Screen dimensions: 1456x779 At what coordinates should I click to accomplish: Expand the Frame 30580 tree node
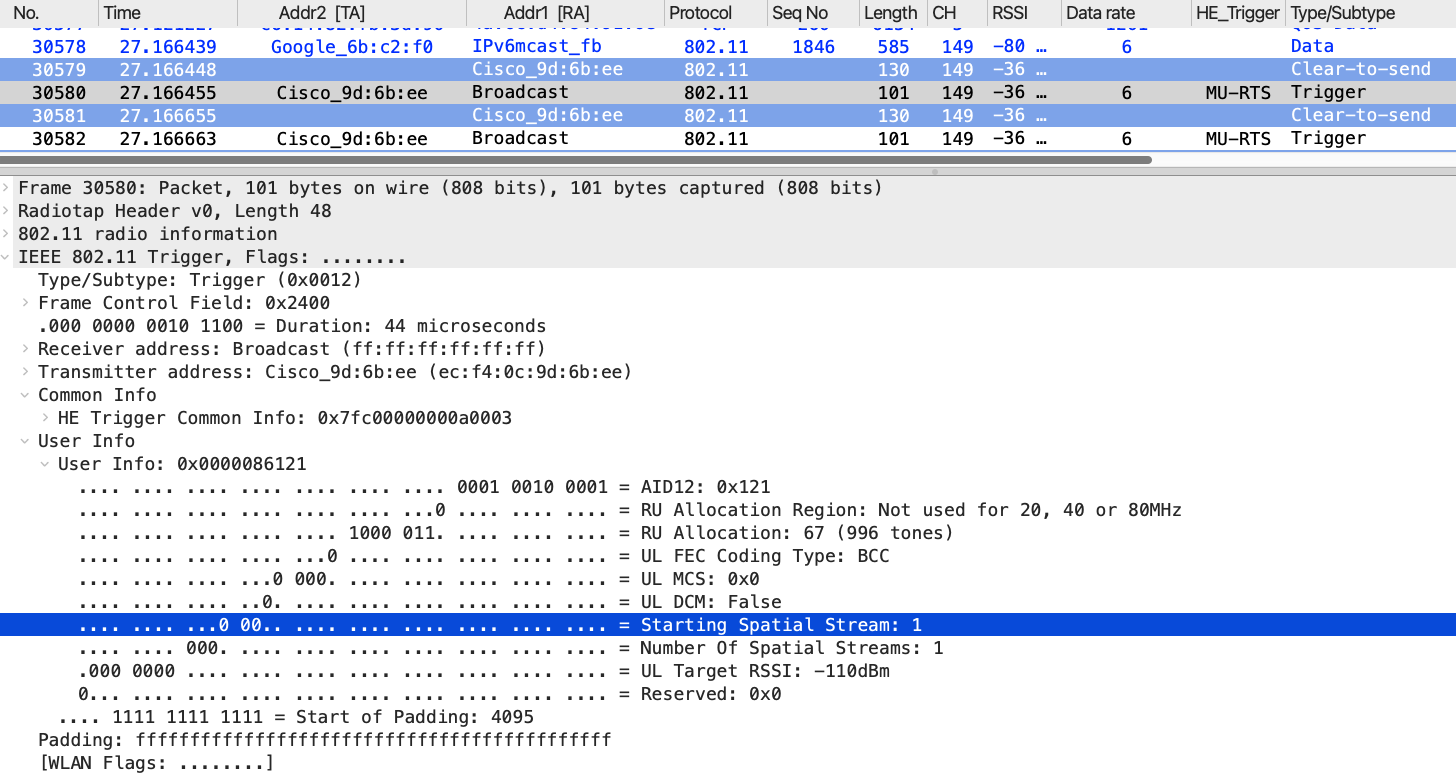tap(8, 188)
